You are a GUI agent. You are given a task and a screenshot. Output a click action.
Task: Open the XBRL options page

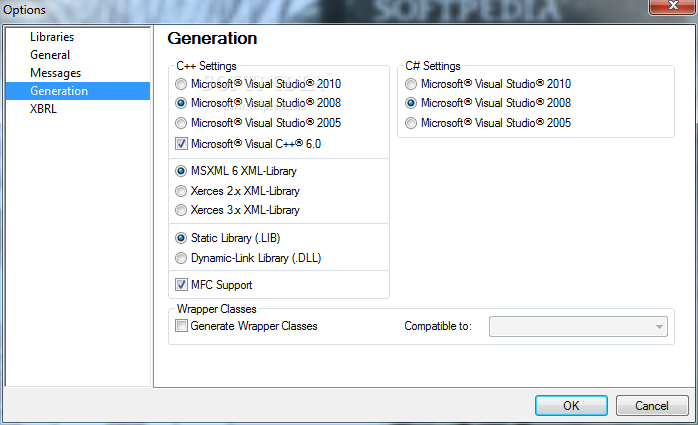78,109
